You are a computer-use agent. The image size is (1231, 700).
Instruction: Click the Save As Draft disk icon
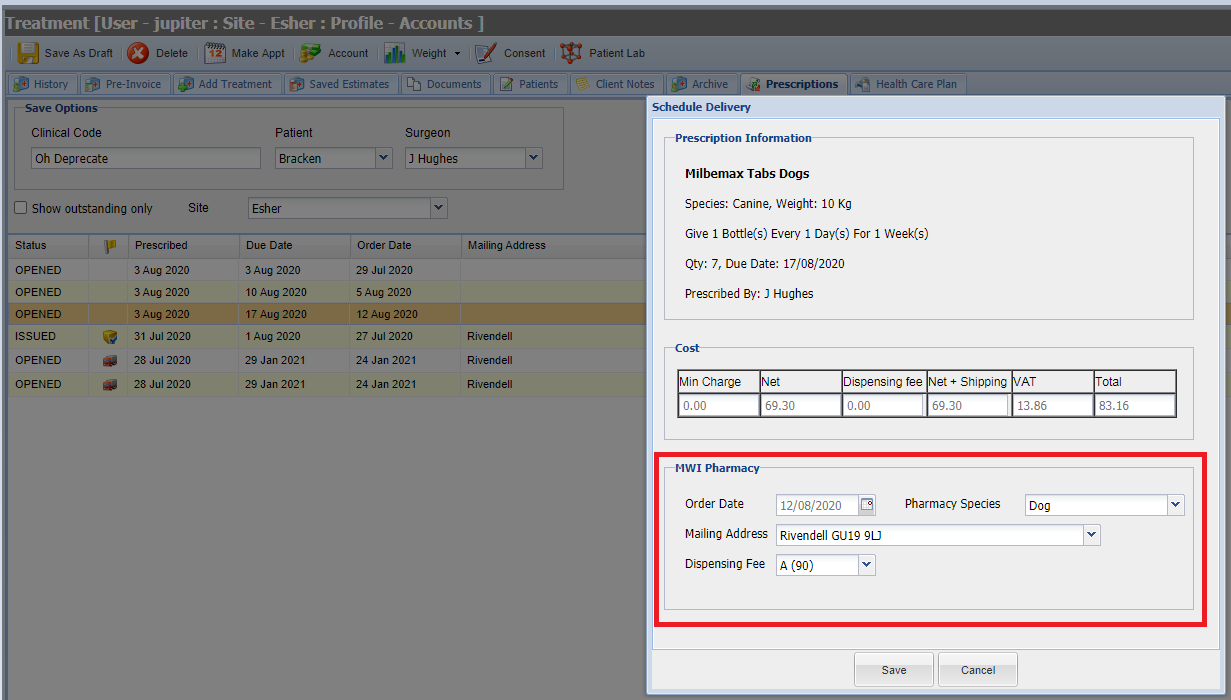click(28, 54)
